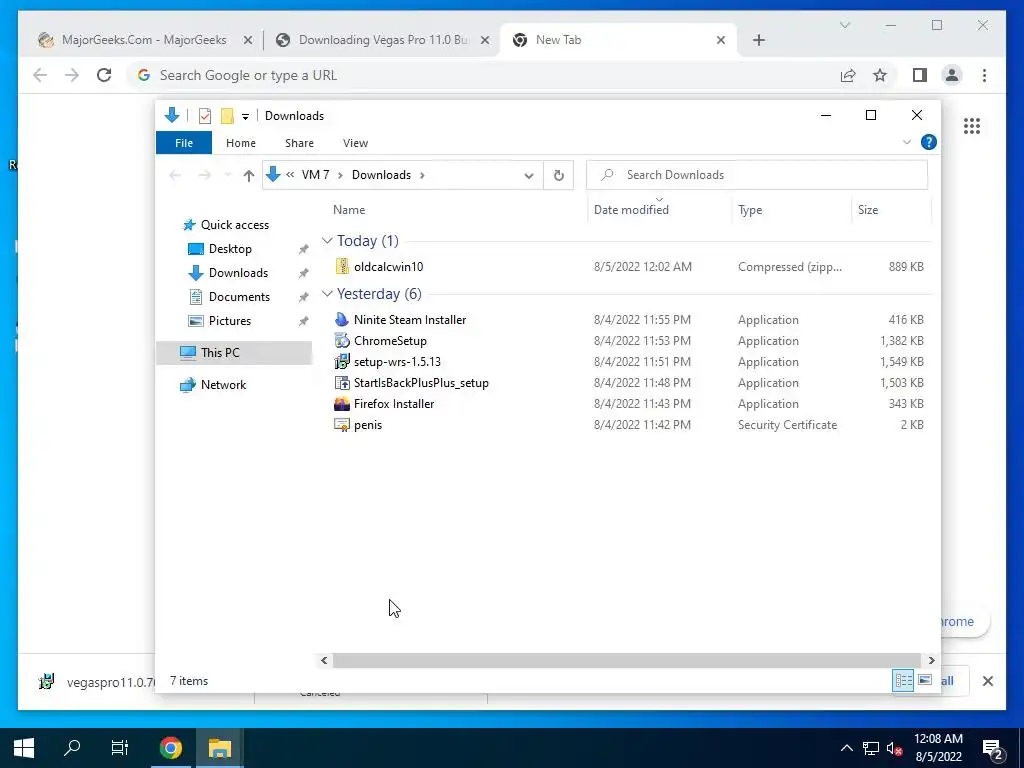Sort by the Name column header
The image size is (1024, 768).
349,210
